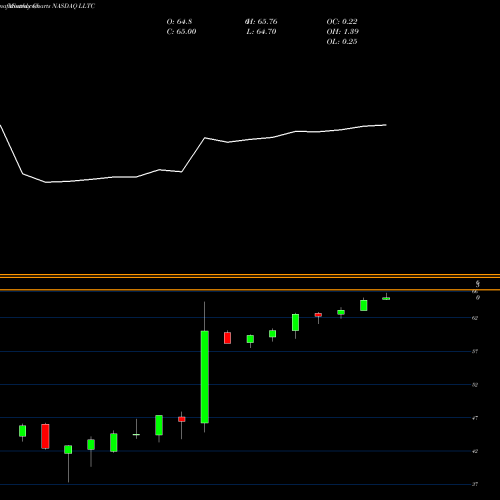
Task: Select the green candle with the longest lower wick
Action: pyautogui.click(x=68, y=450)
